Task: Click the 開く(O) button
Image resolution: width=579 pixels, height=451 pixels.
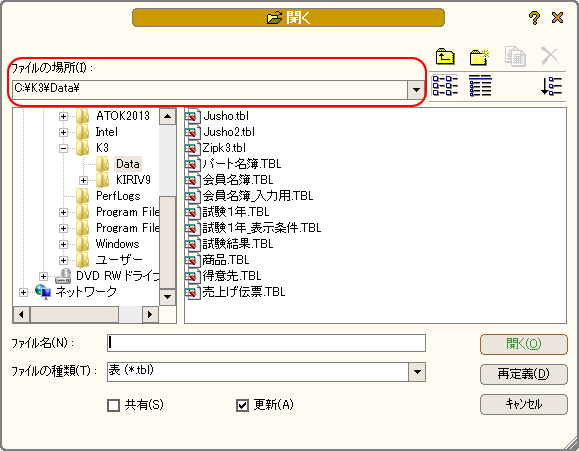Action: pos(524,344)
